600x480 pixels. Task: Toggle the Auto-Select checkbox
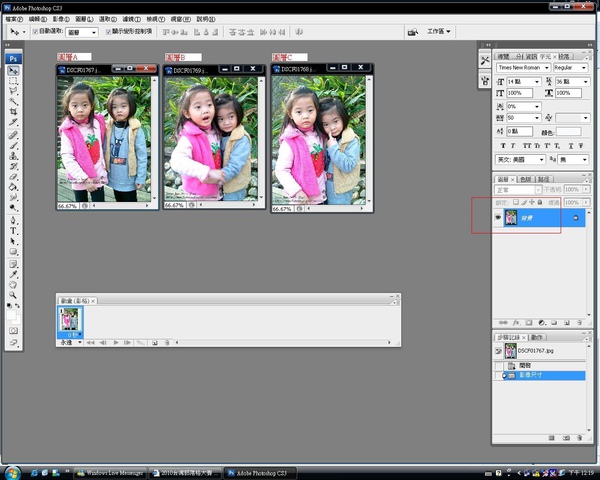pos(35,31)
